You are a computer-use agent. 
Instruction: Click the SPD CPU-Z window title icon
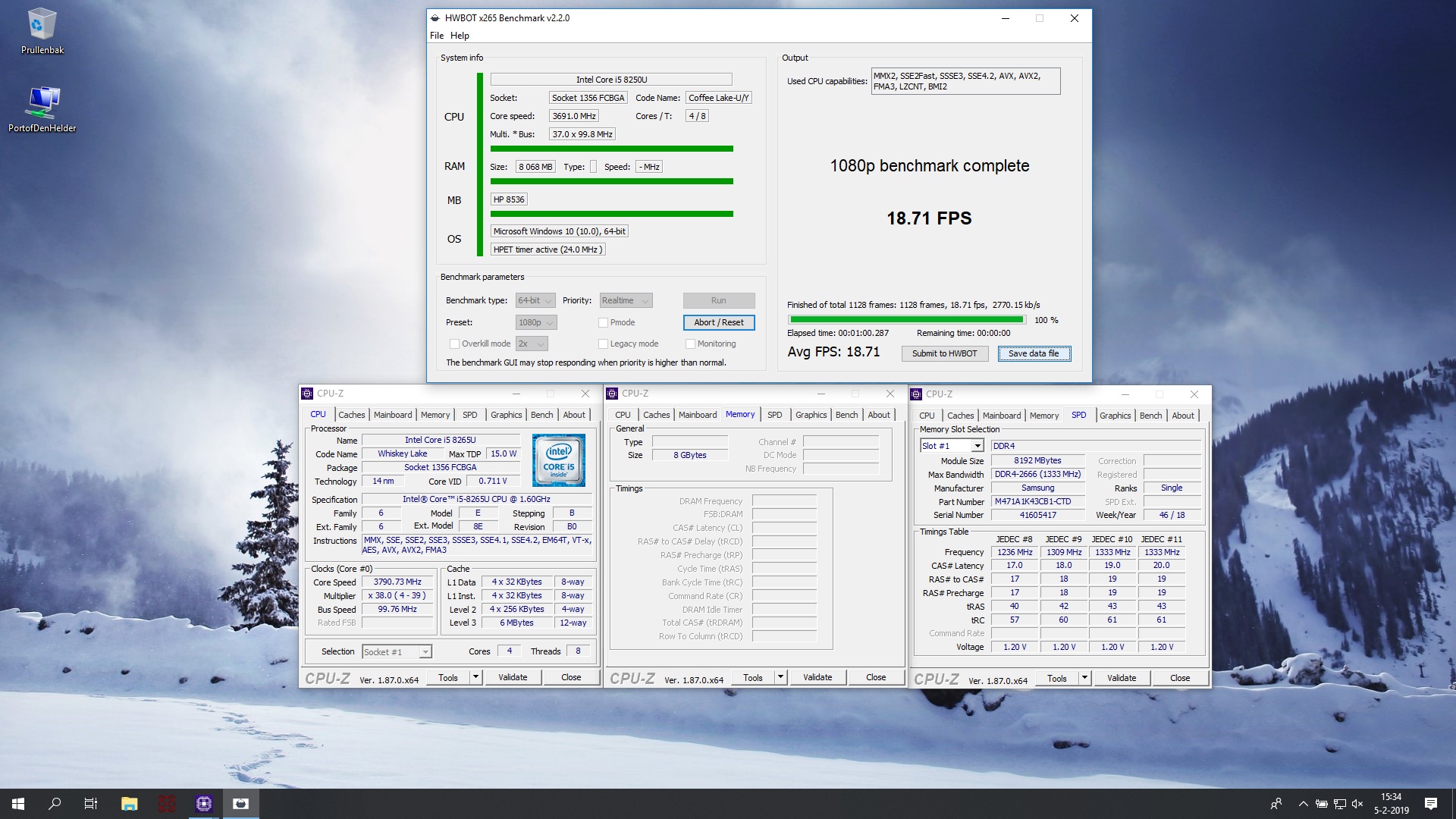916,394
